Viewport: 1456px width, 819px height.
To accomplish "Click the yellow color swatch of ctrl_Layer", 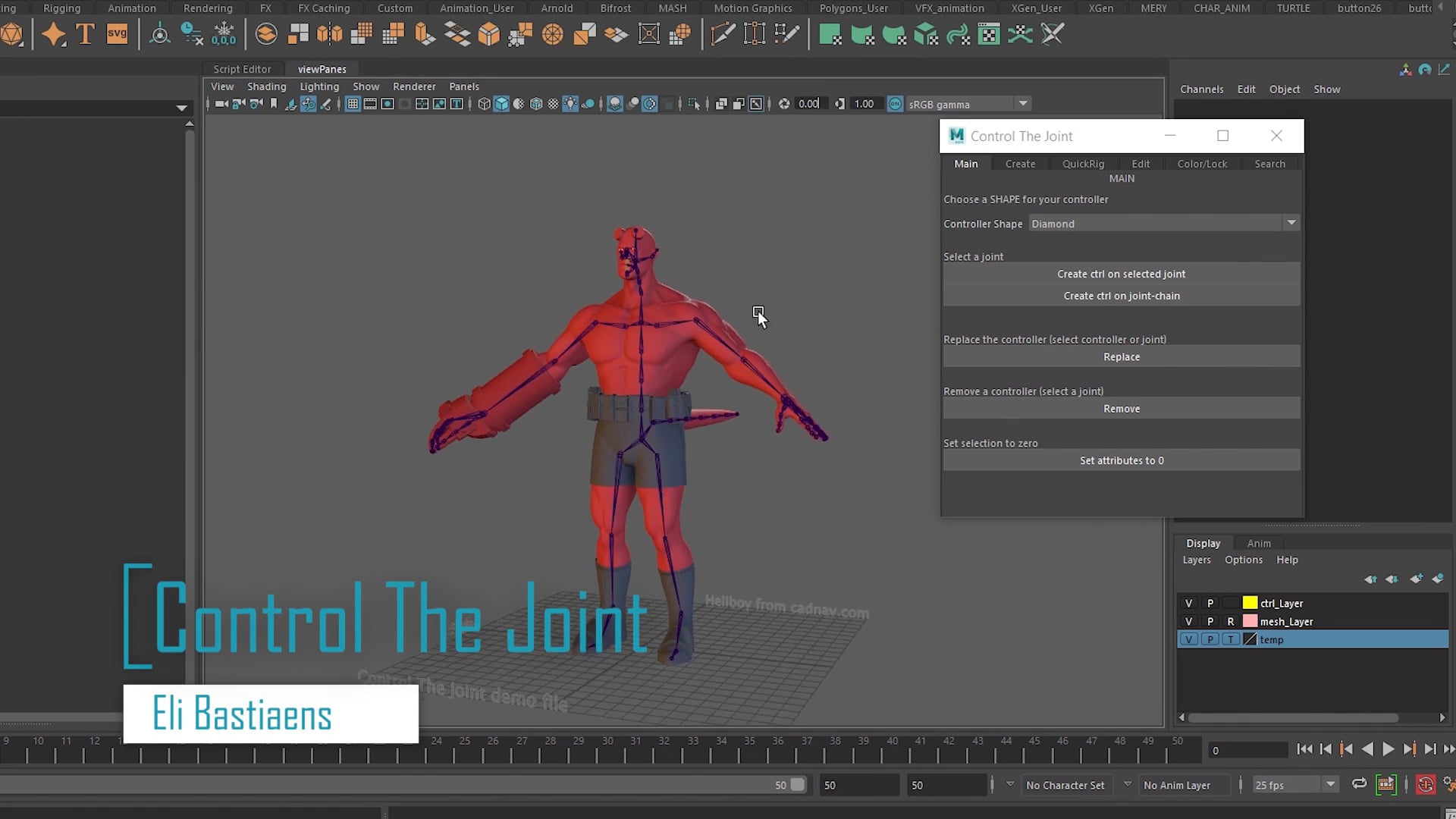I will click(x=1250, y=603).
